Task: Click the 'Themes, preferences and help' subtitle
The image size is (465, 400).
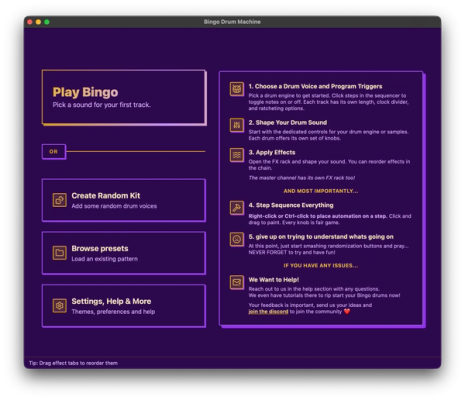Action: 113,312
